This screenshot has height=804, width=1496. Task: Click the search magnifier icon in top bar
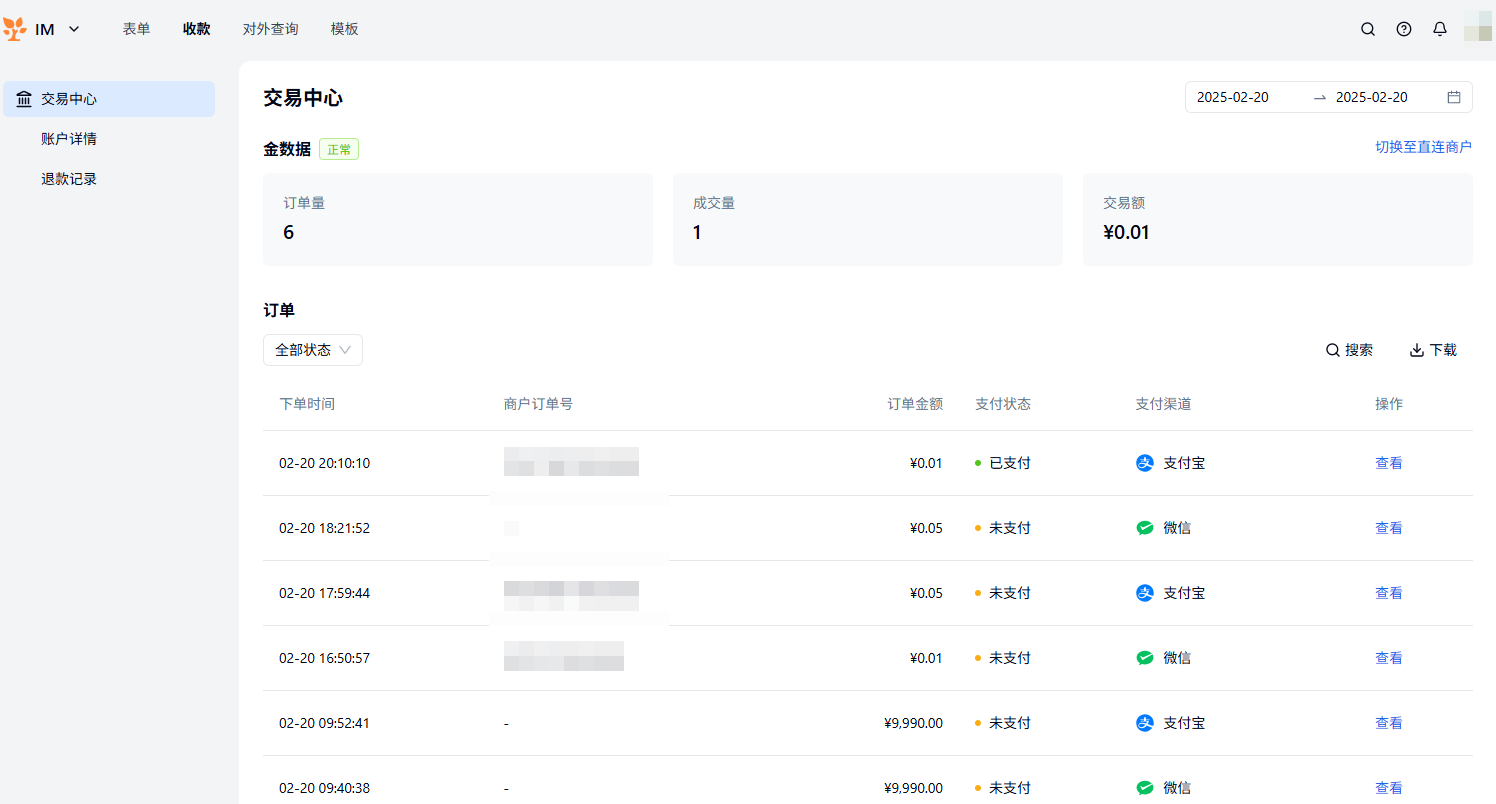1368,29
